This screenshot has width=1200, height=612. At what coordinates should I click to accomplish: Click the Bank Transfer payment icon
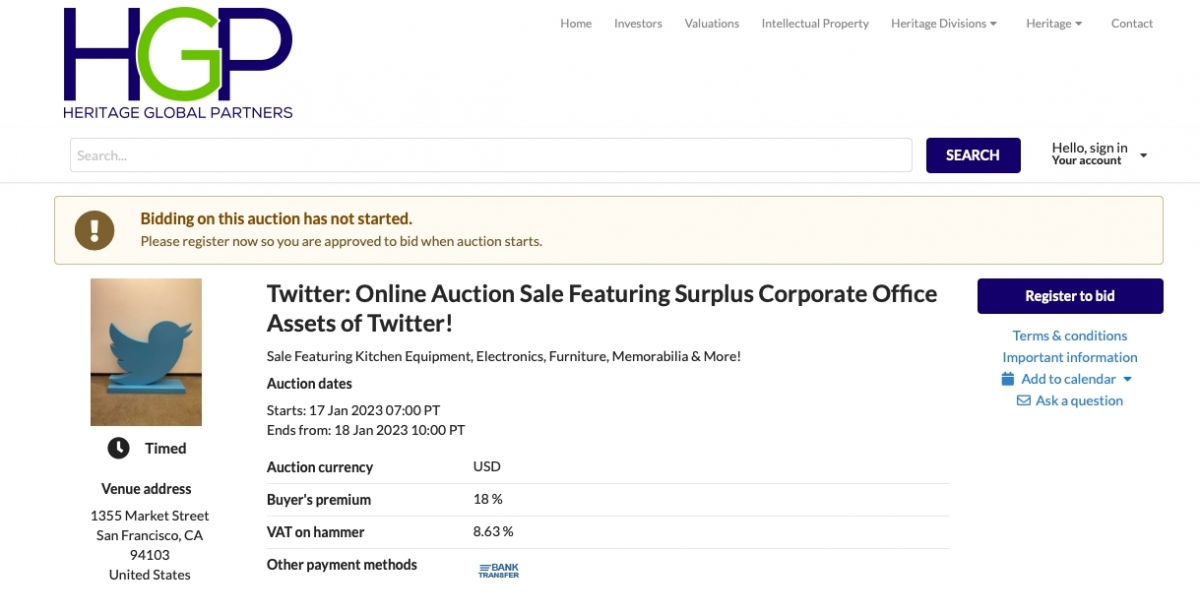pyautogui.click(x=498, y=570)
